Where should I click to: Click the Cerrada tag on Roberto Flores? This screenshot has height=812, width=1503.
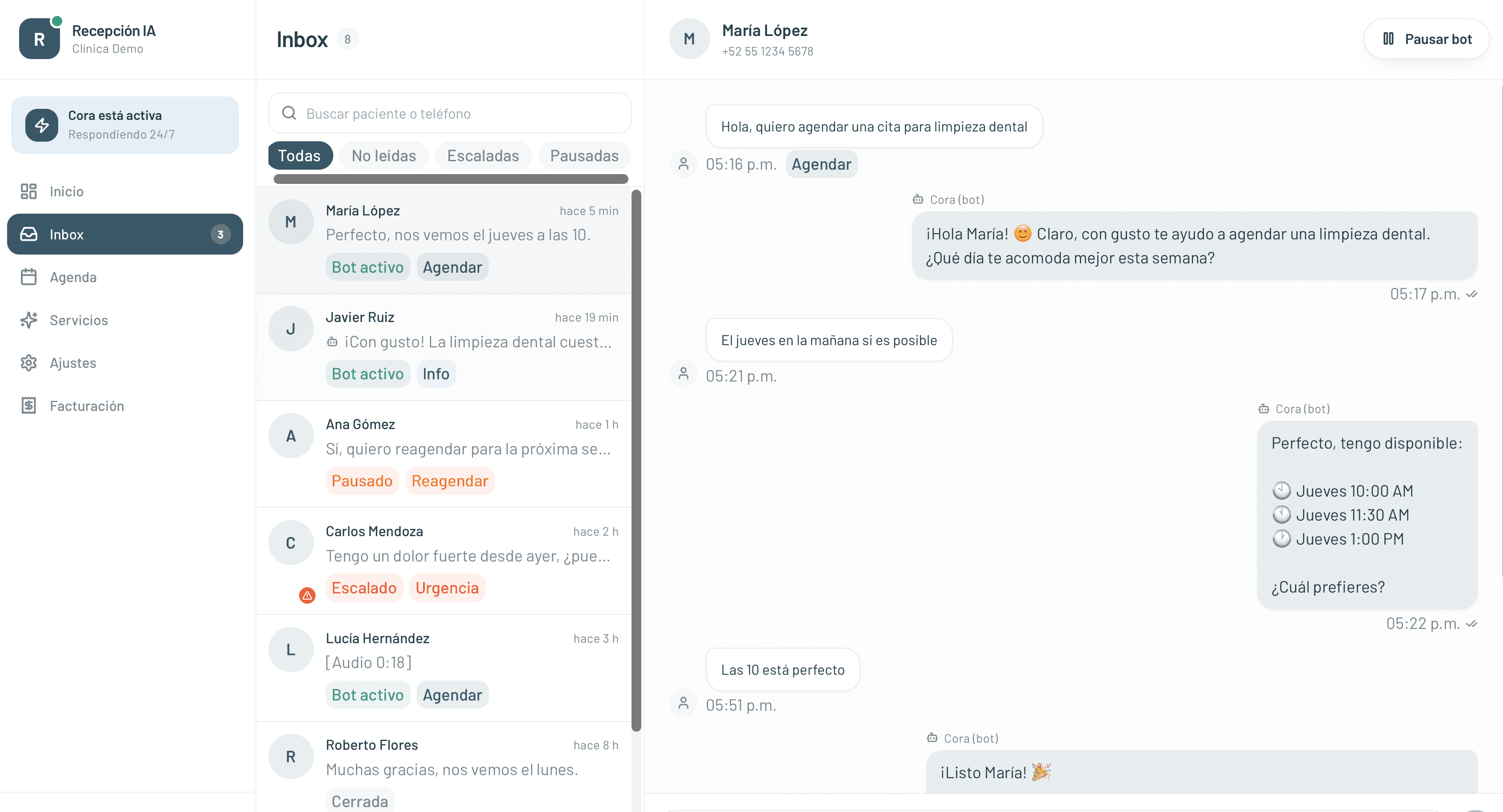[x=360, y=801]
